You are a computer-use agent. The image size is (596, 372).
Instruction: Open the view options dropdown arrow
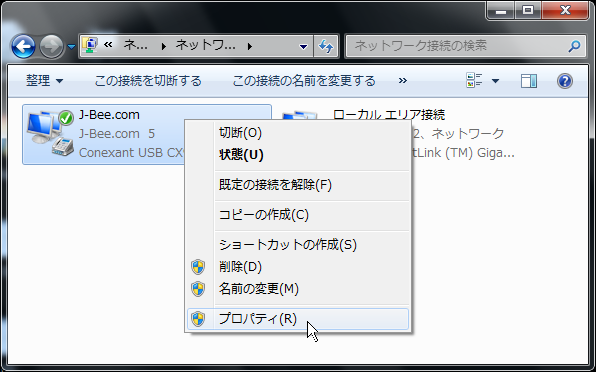pos(495,81)
